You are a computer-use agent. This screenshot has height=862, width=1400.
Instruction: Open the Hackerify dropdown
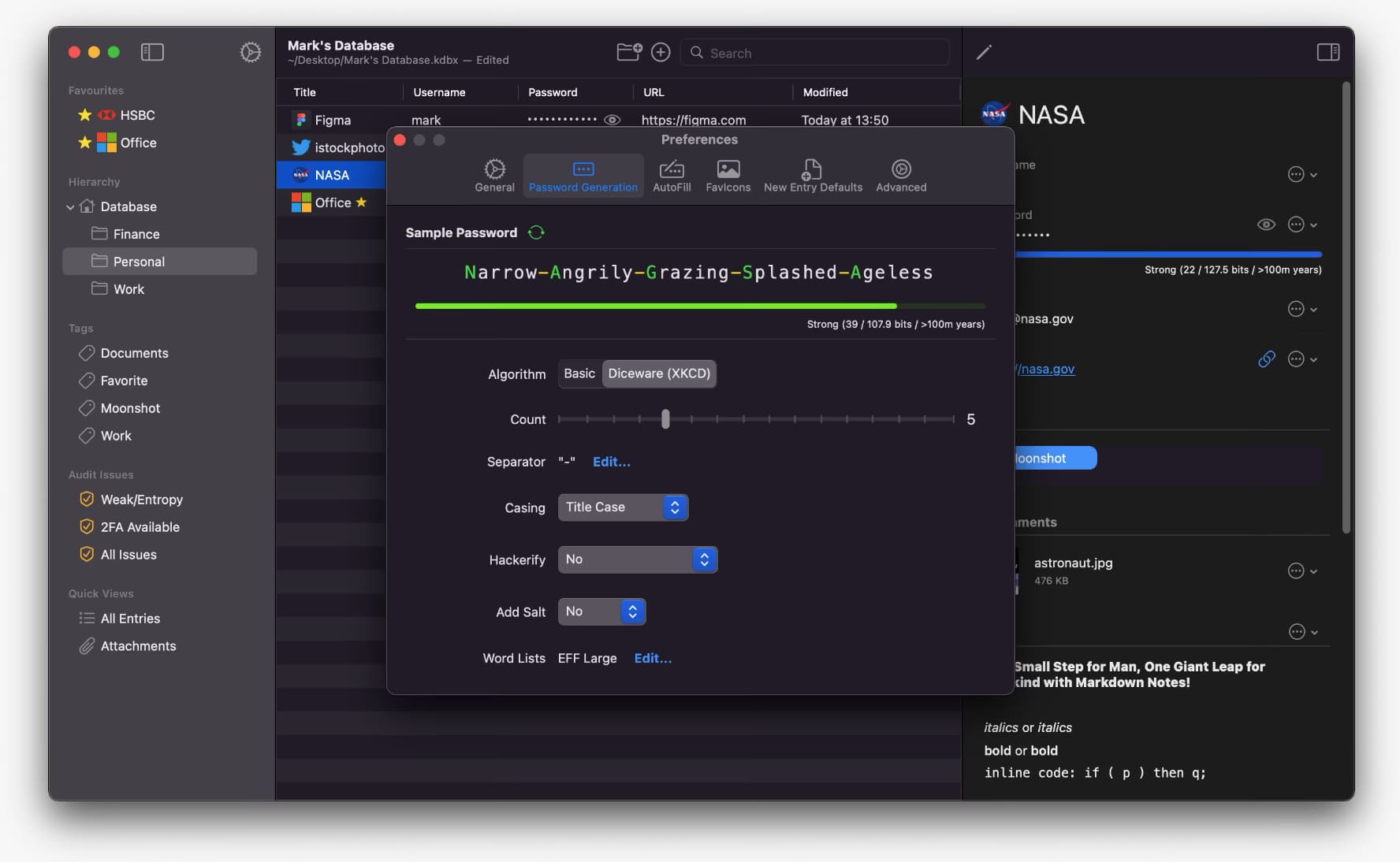[x=637, y=559]
